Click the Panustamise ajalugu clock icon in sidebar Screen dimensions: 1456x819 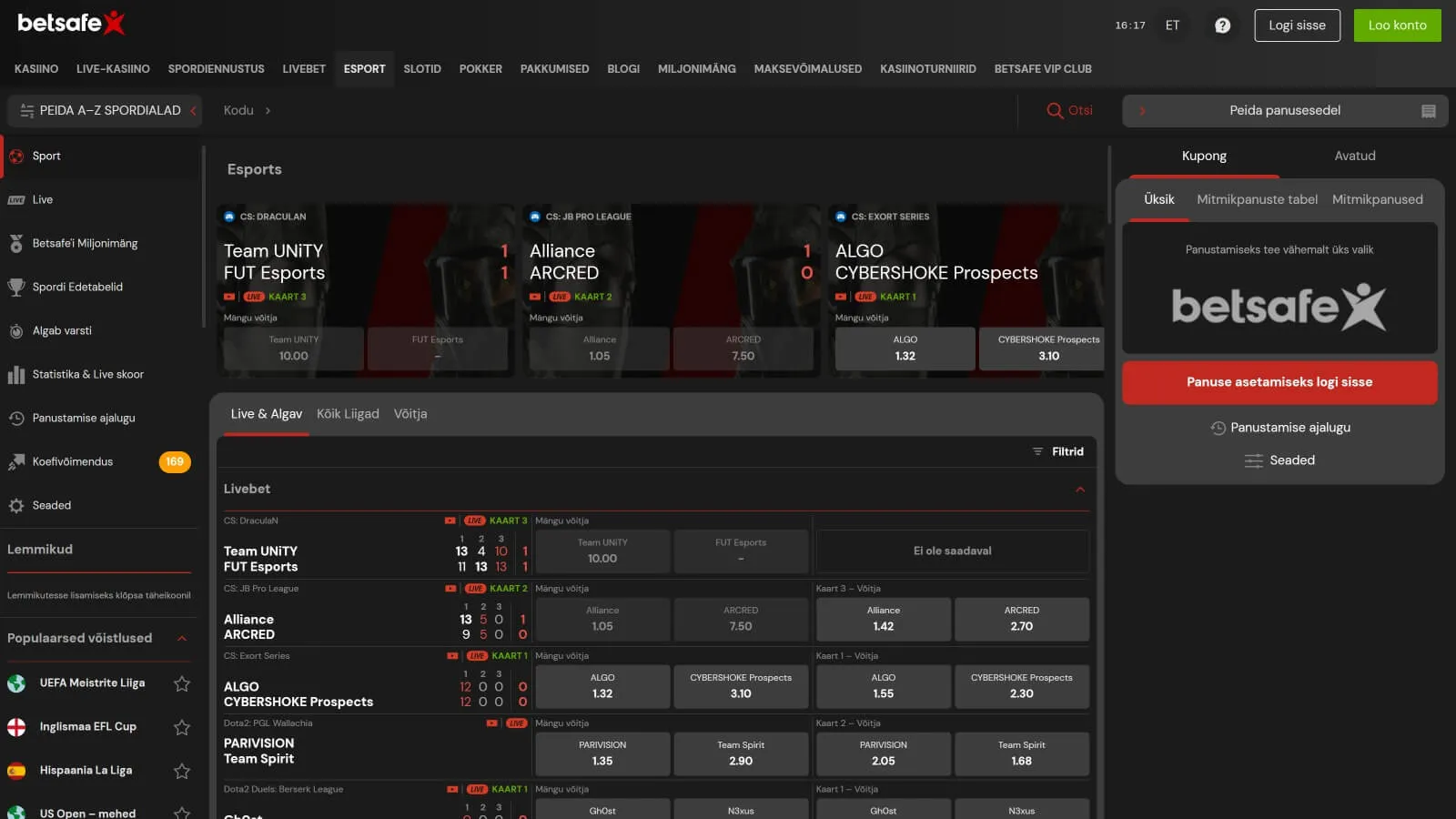16,419
